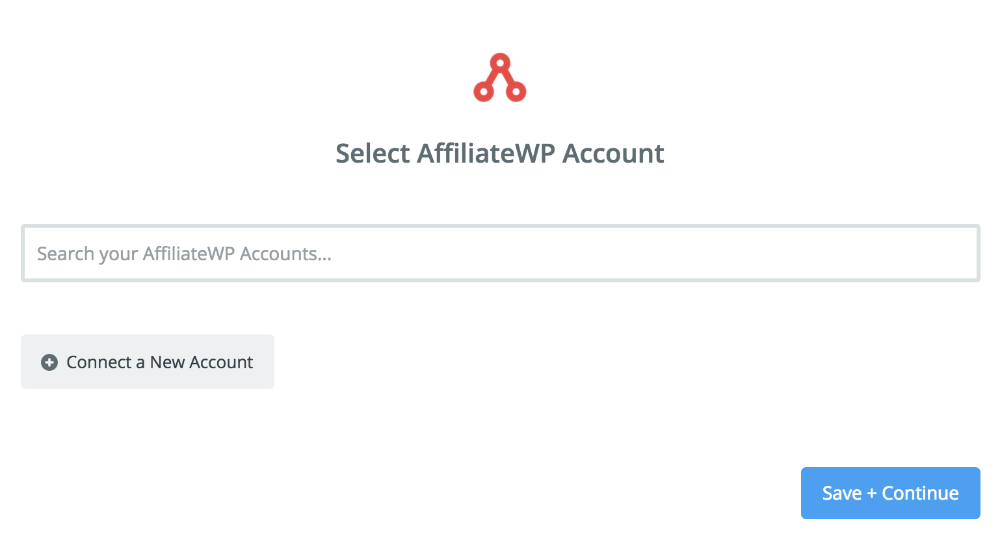Click the blue Save + Continue button

coord(890,493)
